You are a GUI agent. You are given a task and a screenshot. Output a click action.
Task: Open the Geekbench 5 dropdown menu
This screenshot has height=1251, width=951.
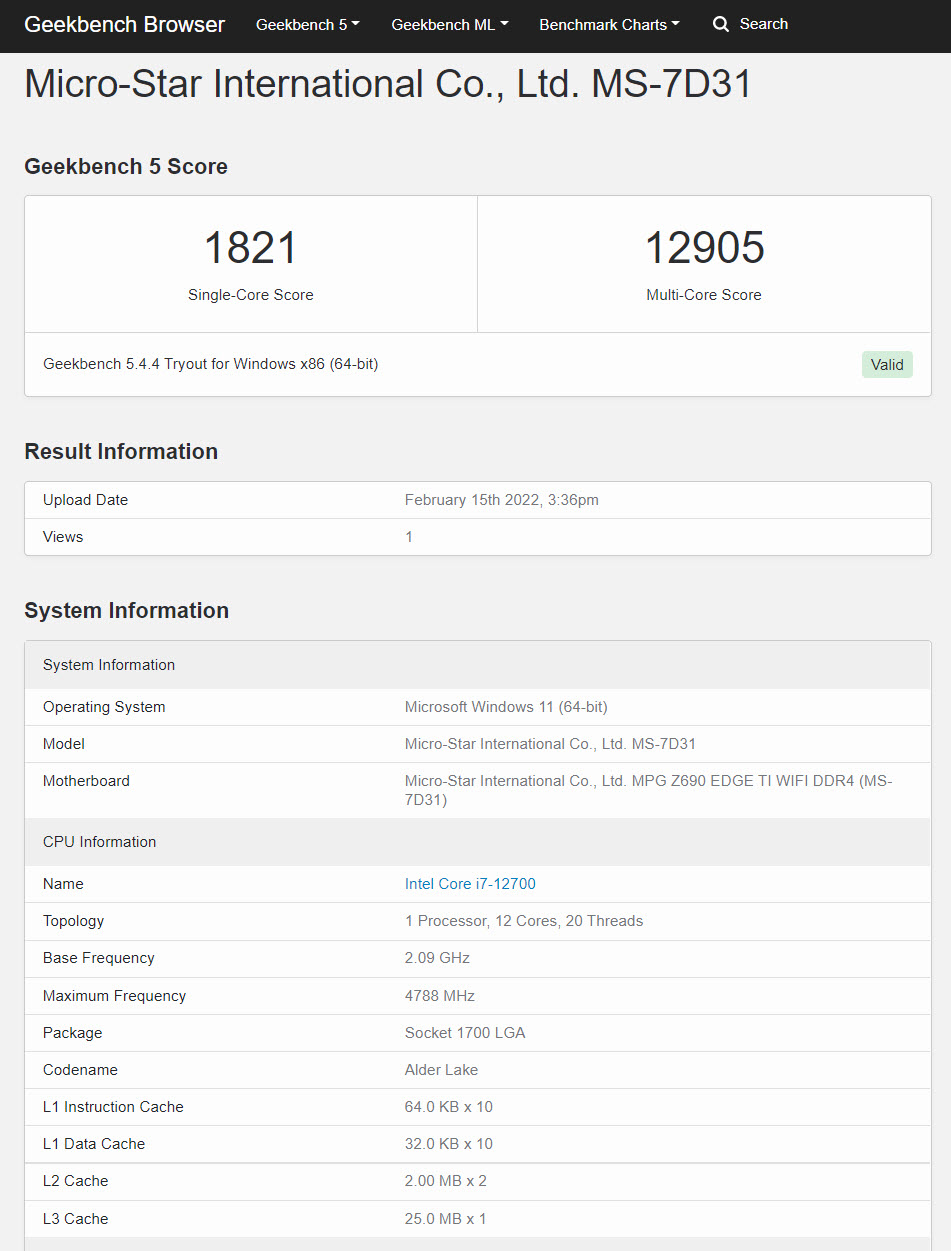click(x=307, y=25)
